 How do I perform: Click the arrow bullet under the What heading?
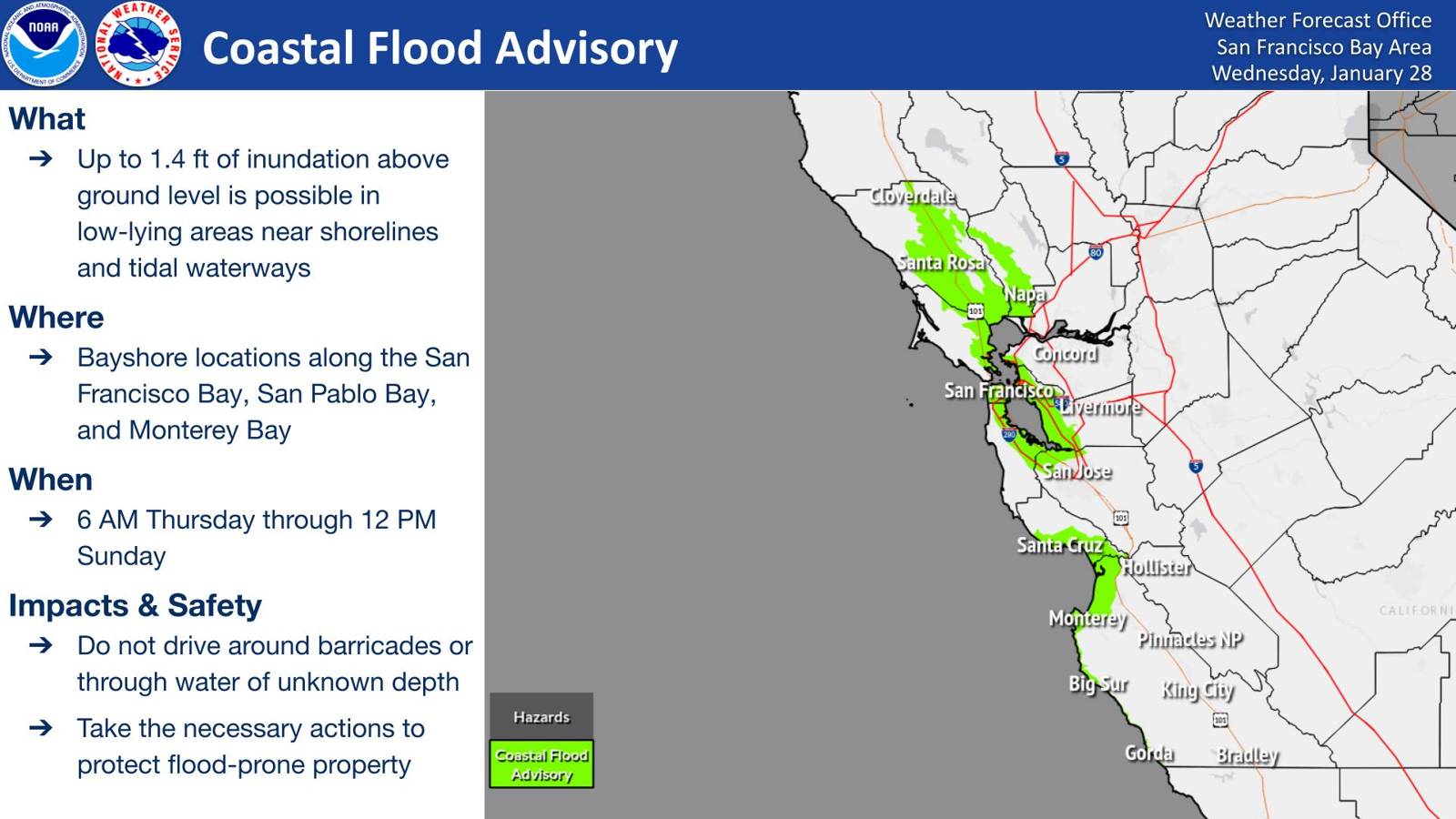pos(41,159)
